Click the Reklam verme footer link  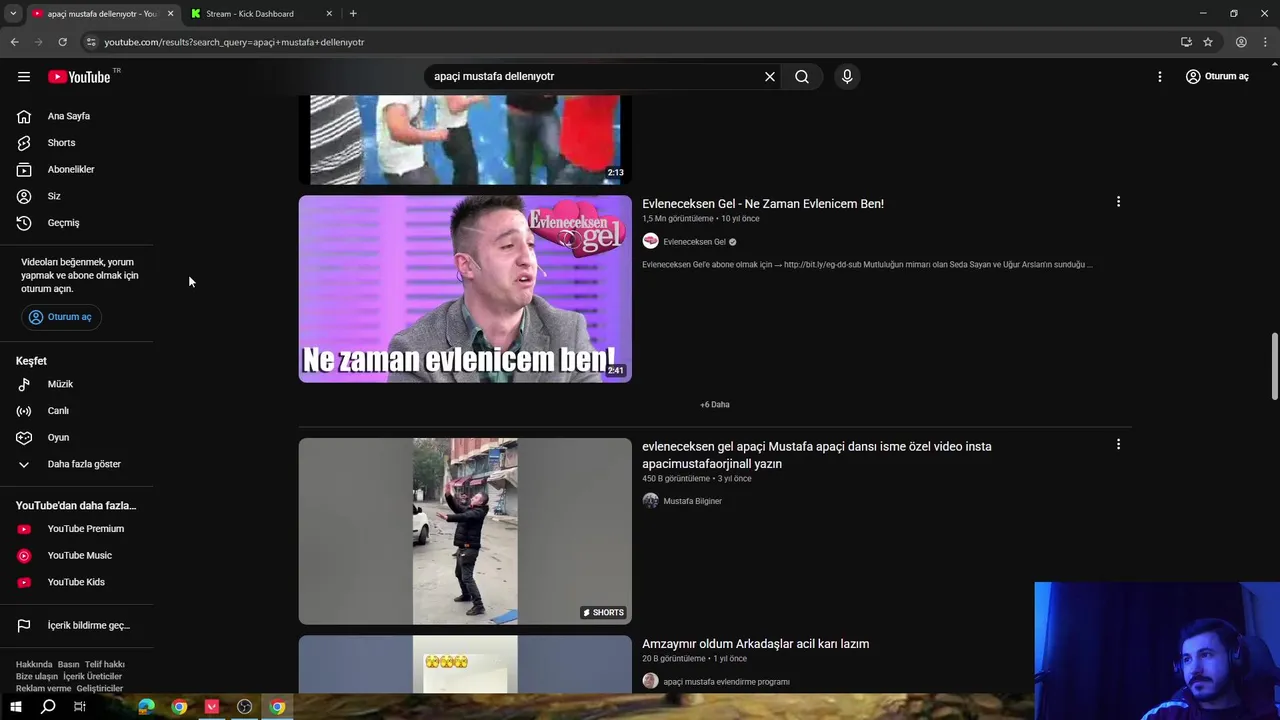pos(44,689)
